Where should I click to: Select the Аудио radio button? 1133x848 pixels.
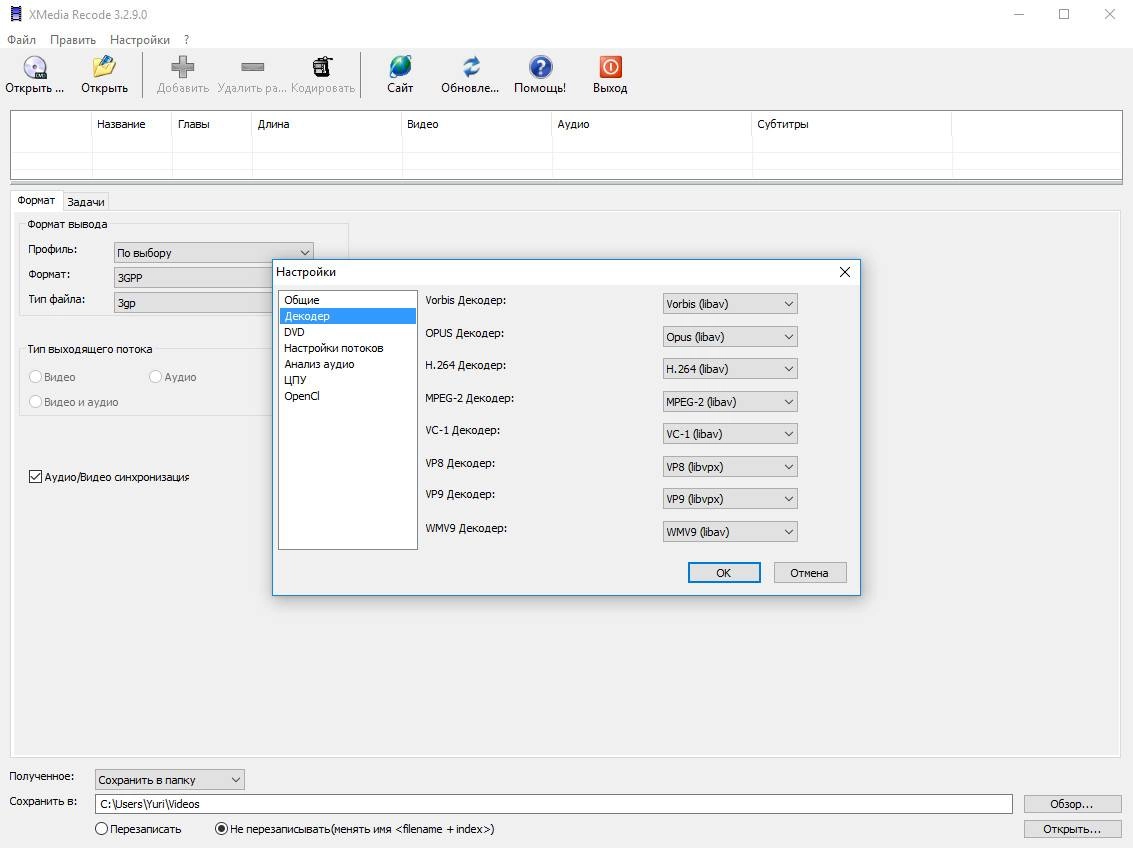click(155, 377)
